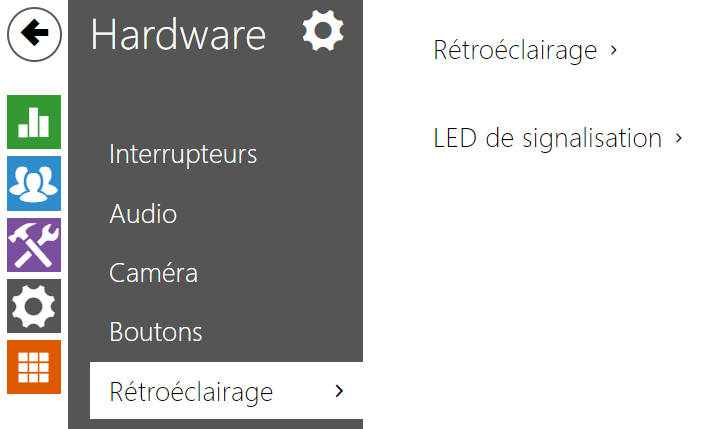Open the Boutons menu item
The width and height of the screenshot is (728, 429).
155,332
